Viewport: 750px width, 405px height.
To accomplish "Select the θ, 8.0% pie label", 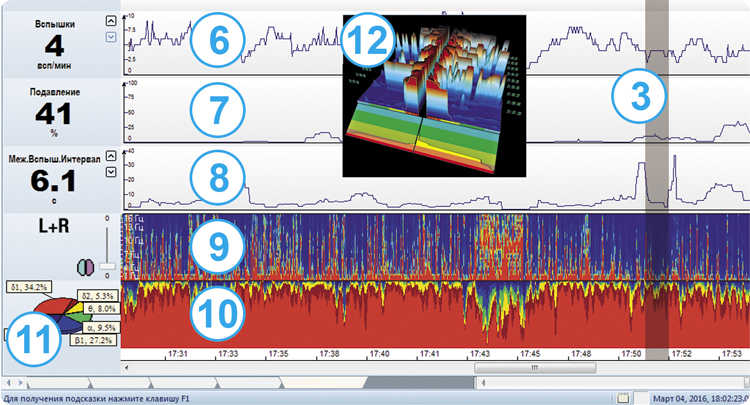I will [102, 309].
